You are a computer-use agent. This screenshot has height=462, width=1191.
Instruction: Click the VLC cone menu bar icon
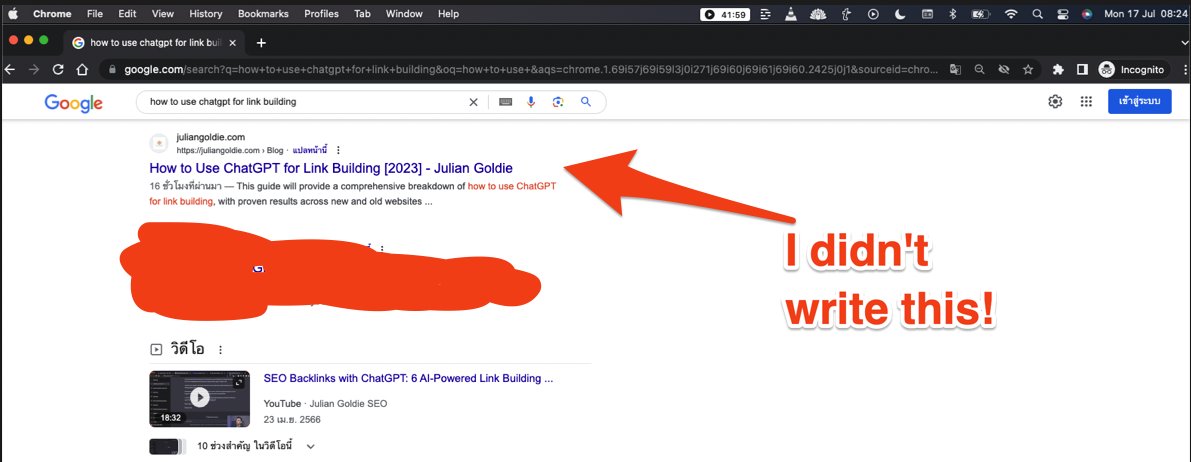click(x=791, y=14)
